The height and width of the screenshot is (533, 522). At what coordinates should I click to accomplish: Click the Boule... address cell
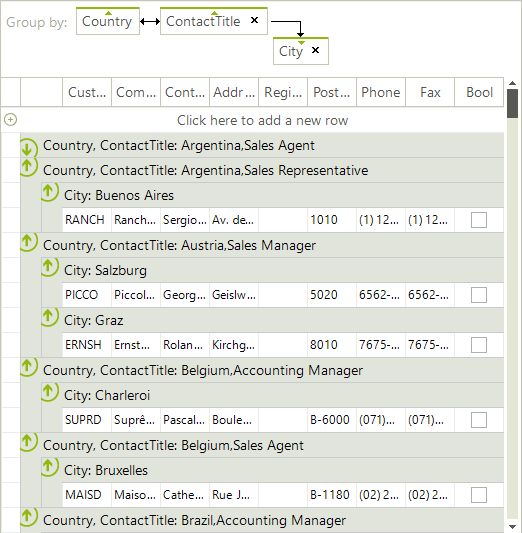234,420
